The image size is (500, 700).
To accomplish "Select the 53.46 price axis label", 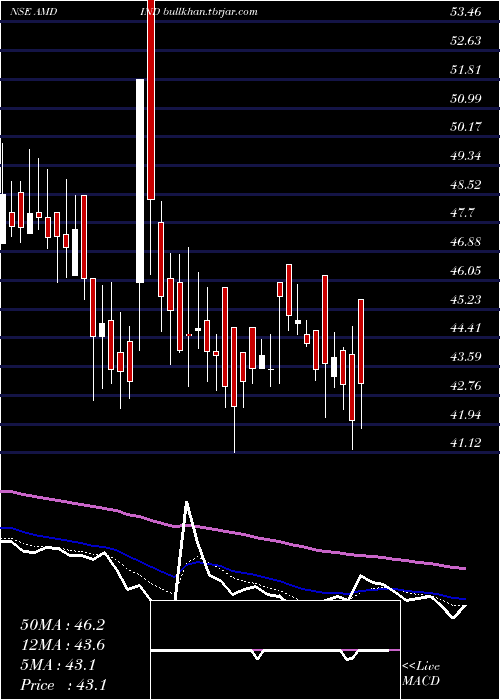I will click(x=466, y=12).
